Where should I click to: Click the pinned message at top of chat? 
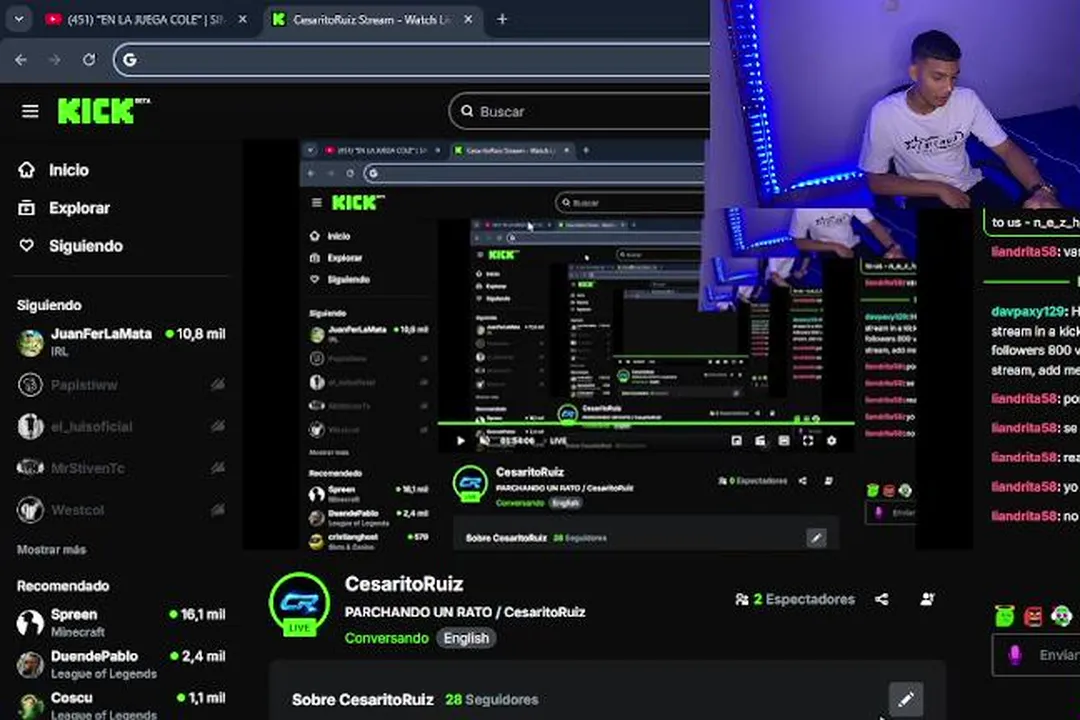[x=1031, y=222]
